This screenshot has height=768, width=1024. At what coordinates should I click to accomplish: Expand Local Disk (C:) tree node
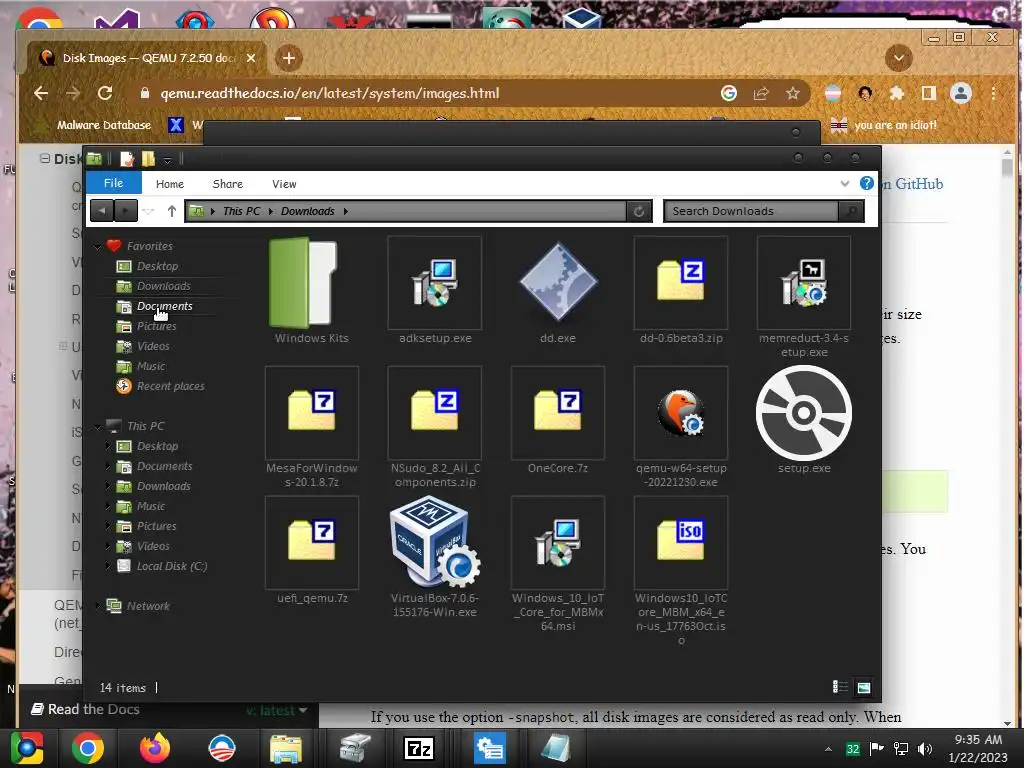[108, 566]
